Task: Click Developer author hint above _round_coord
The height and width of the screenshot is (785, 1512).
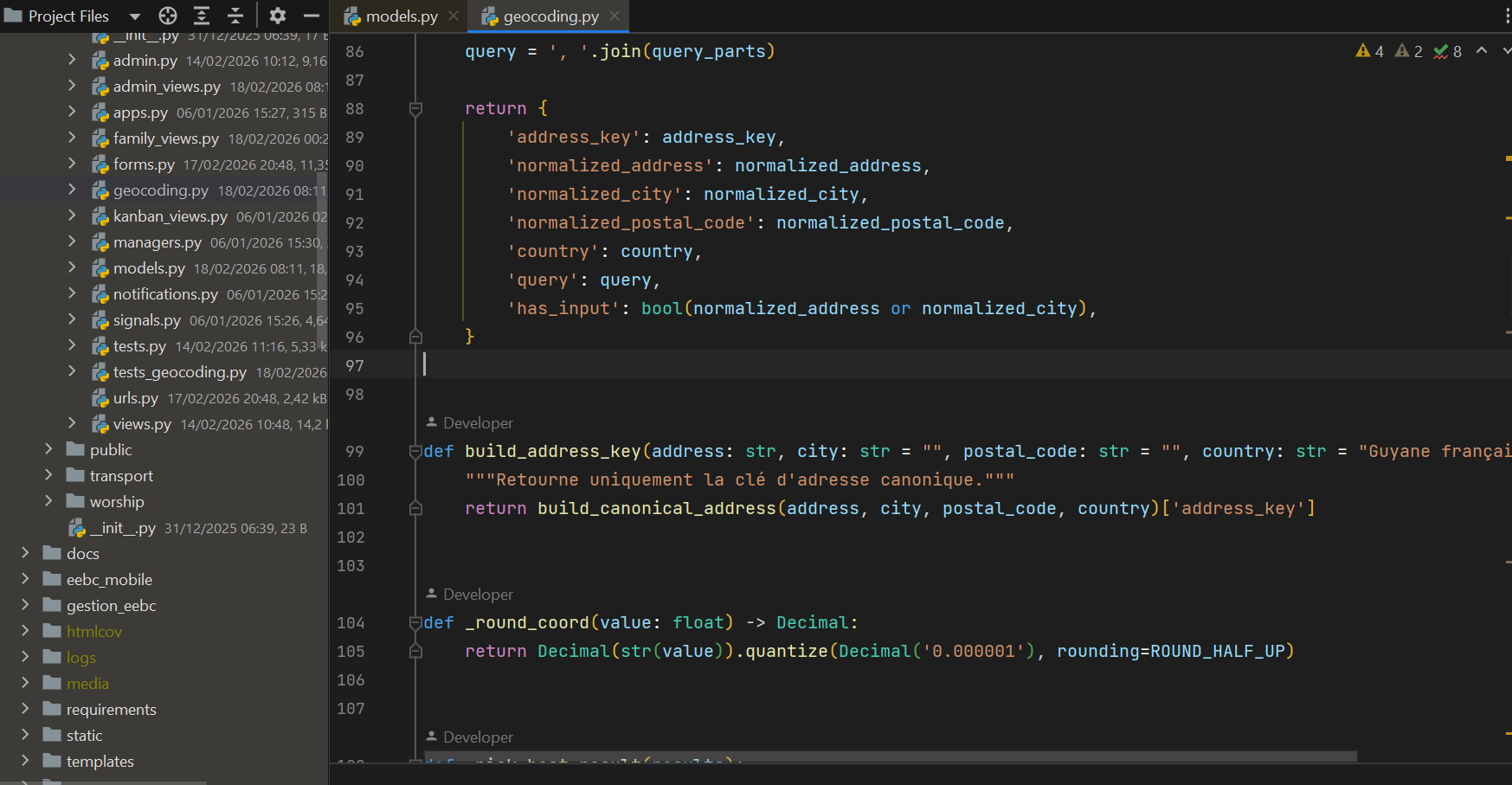Action: pyautogui.click(x=478, y=595)
